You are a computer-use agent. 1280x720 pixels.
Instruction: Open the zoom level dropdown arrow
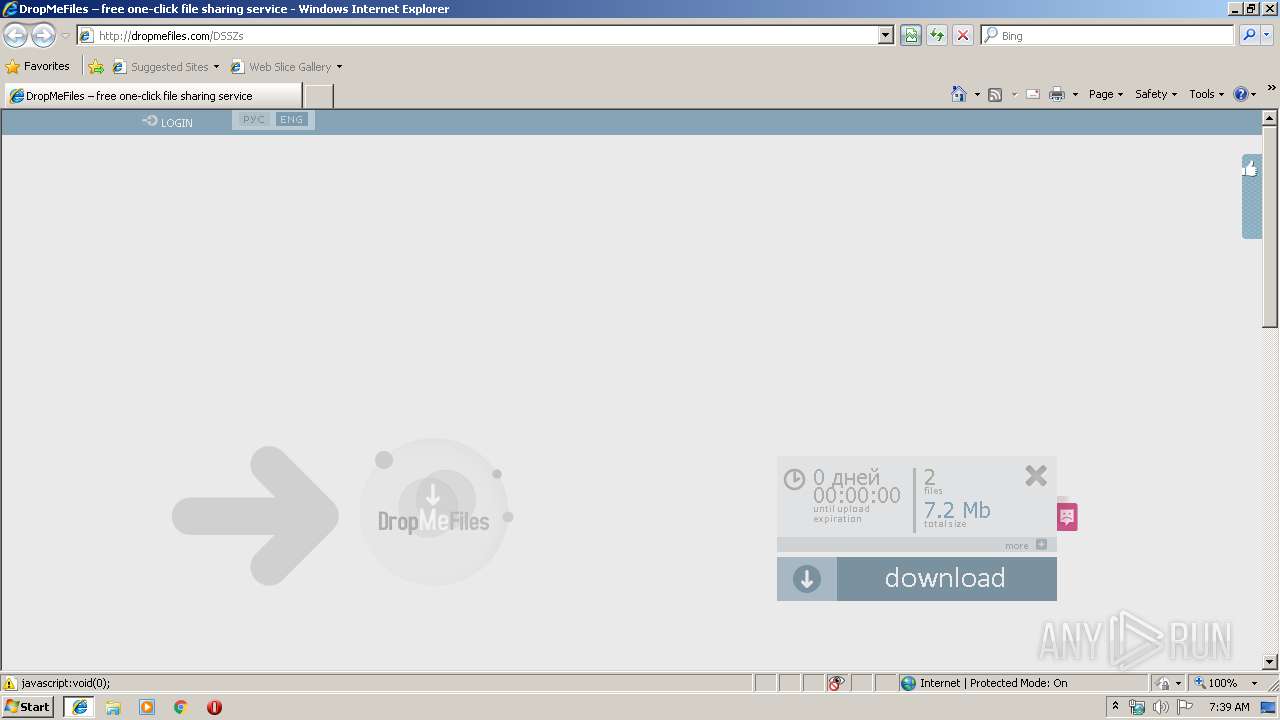click(x=1254, y=683)
